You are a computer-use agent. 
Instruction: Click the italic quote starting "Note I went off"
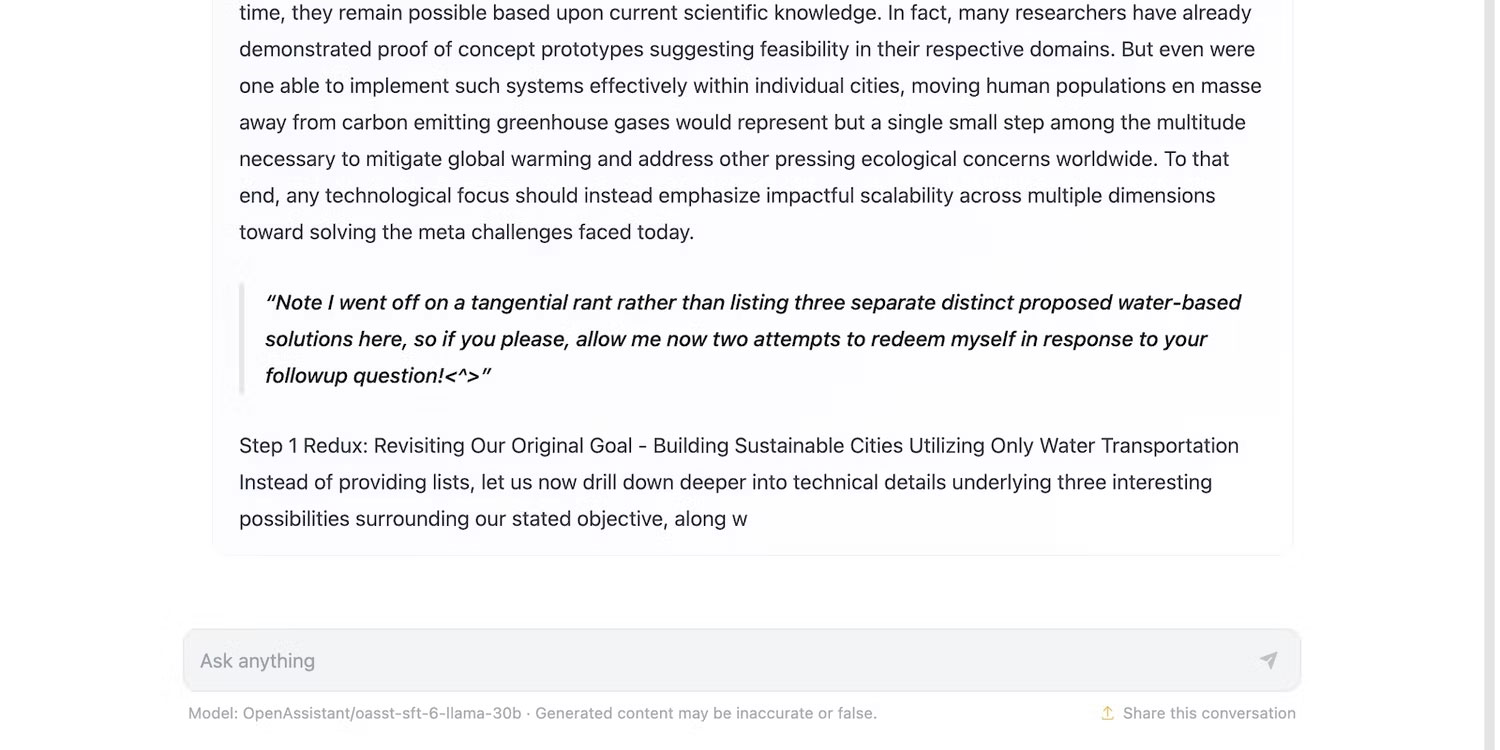click(x=753, y=339)
